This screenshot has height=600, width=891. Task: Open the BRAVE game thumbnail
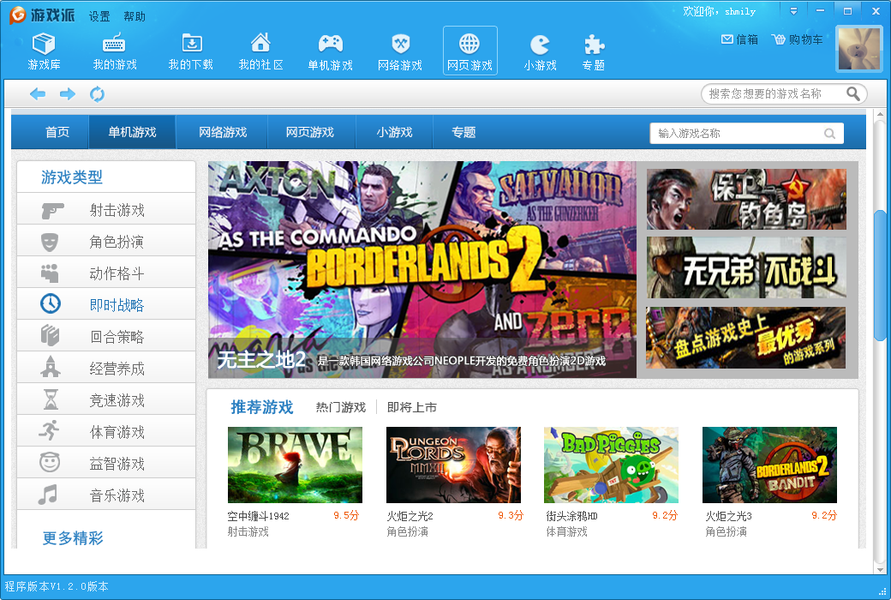295,465
